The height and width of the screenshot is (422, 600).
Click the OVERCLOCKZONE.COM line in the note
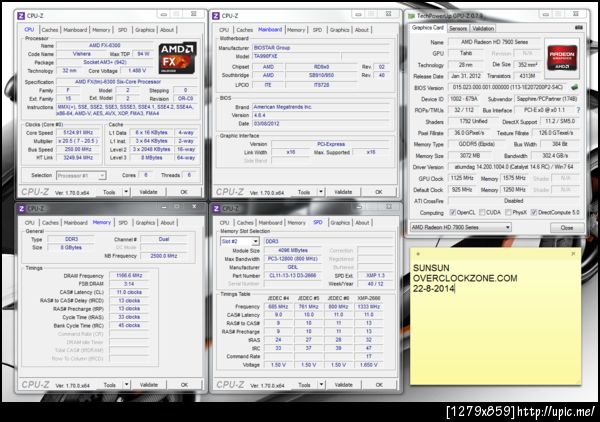[x=465, y=278]
